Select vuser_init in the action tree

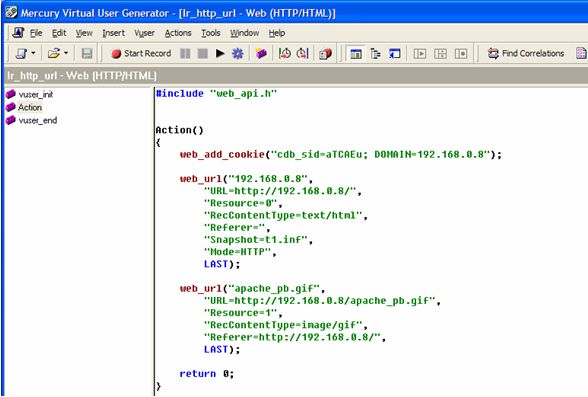[x=36, y=94]
